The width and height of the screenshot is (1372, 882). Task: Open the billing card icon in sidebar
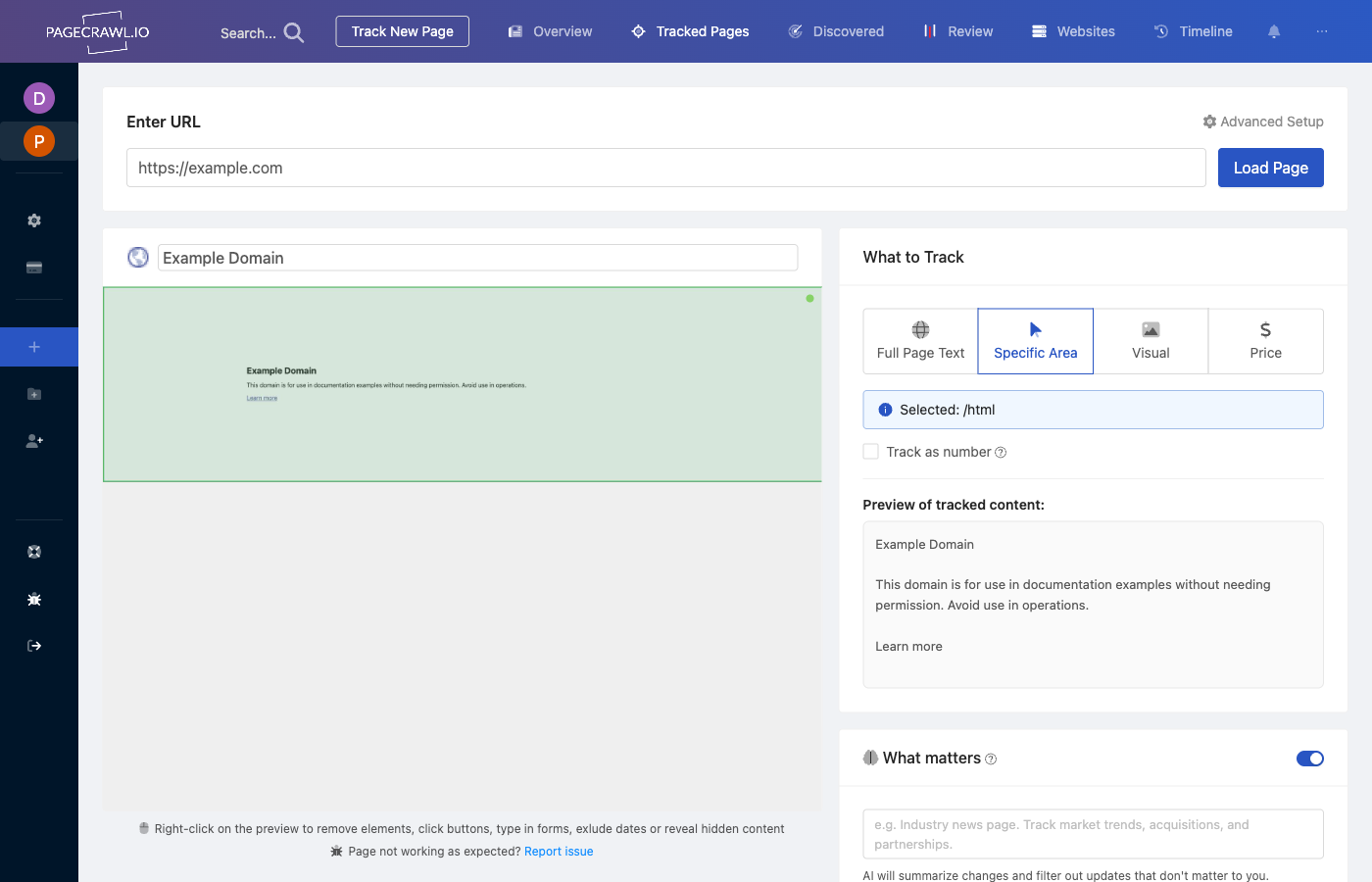(x=34, y=268)
